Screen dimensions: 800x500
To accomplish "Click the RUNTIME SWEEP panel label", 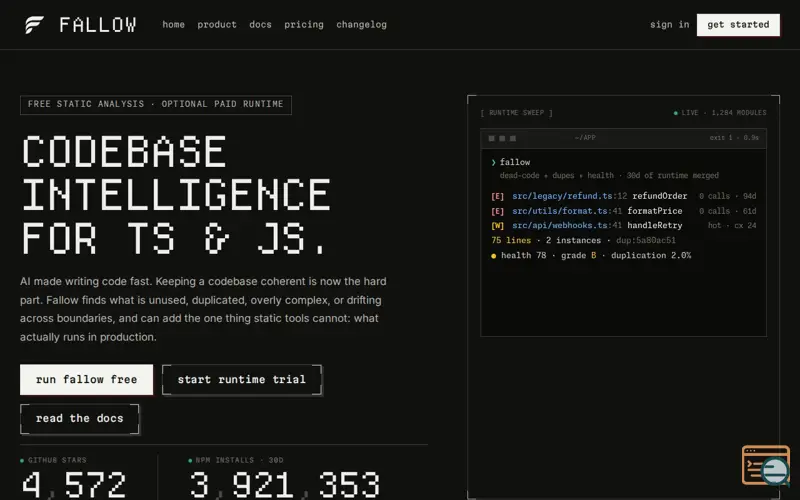I will click(516, 113).
